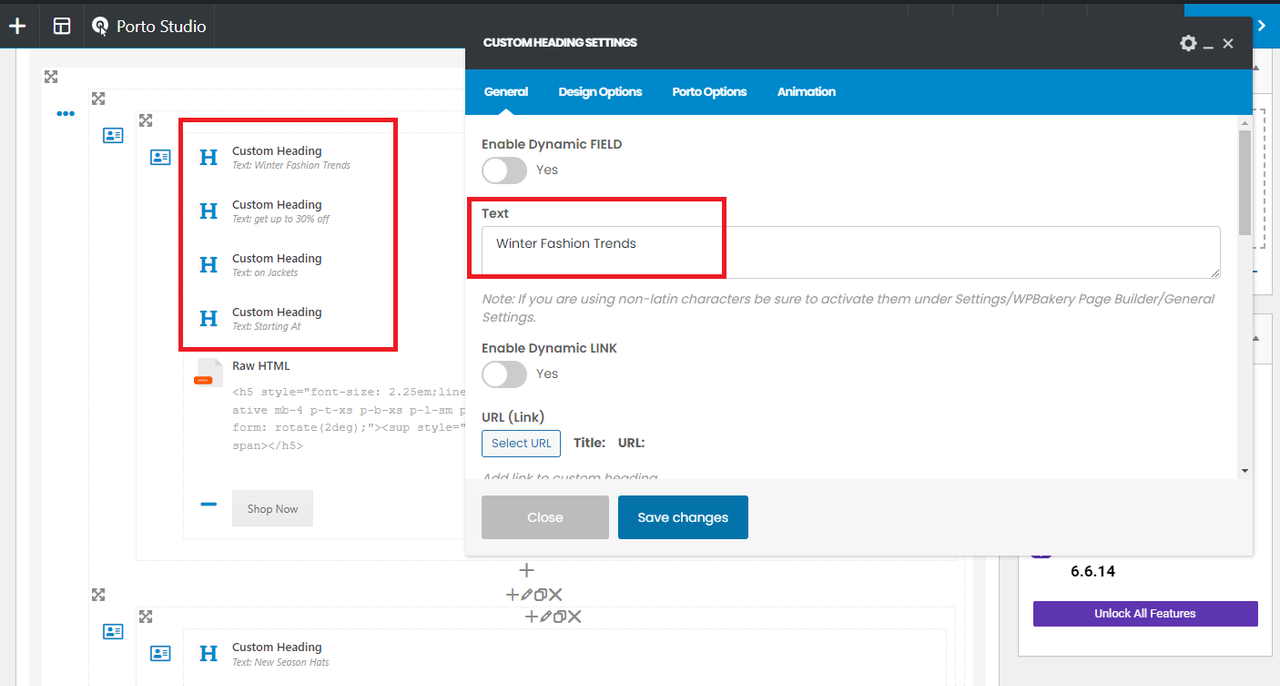The width and height of the screenshot is (1280, 686).
Task: Switch to the Animation tab
Action: pyautogui.click(x=806, y=91)
